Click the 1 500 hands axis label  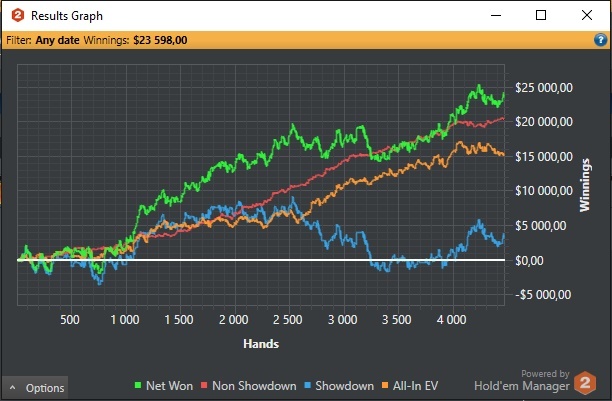point(179,320)
